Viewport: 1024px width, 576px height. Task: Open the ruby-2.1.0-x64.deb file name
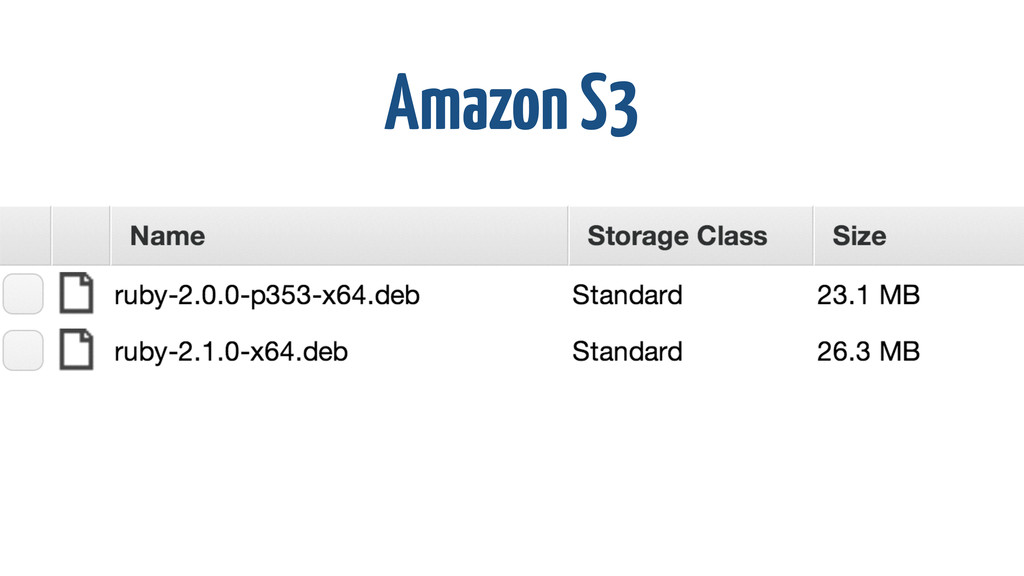click(x=231, y=352)
